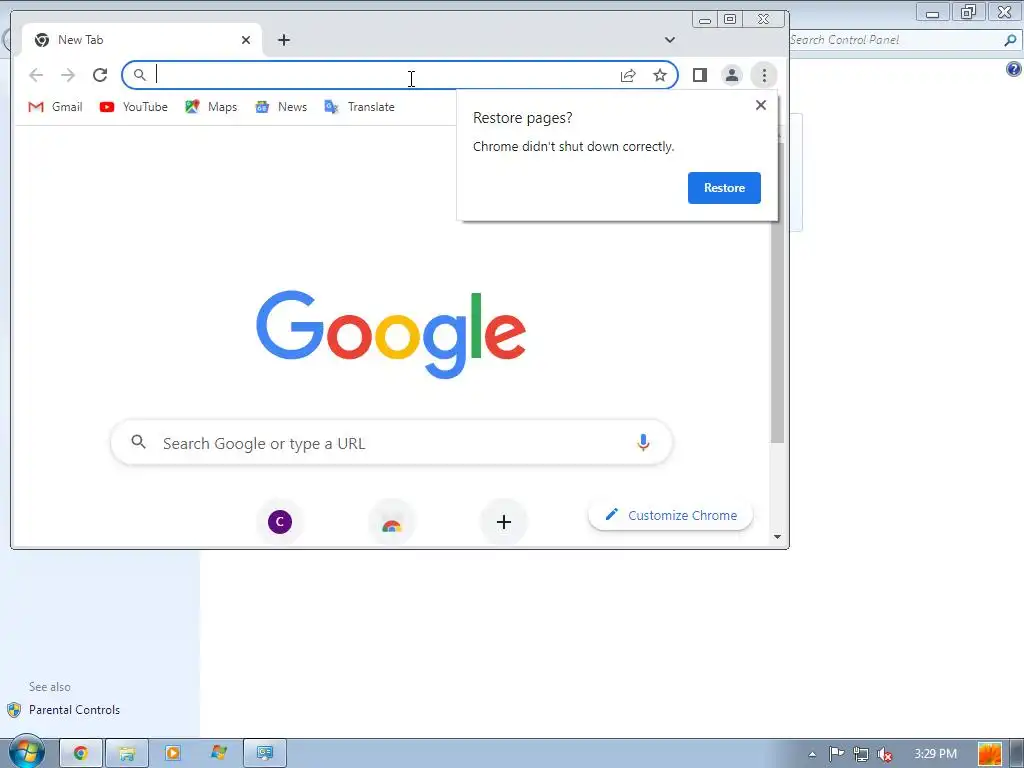This screenshot has width=1024, height=768.
Task: Show hidden tray icons arrow
Action: tap(812, 754)
